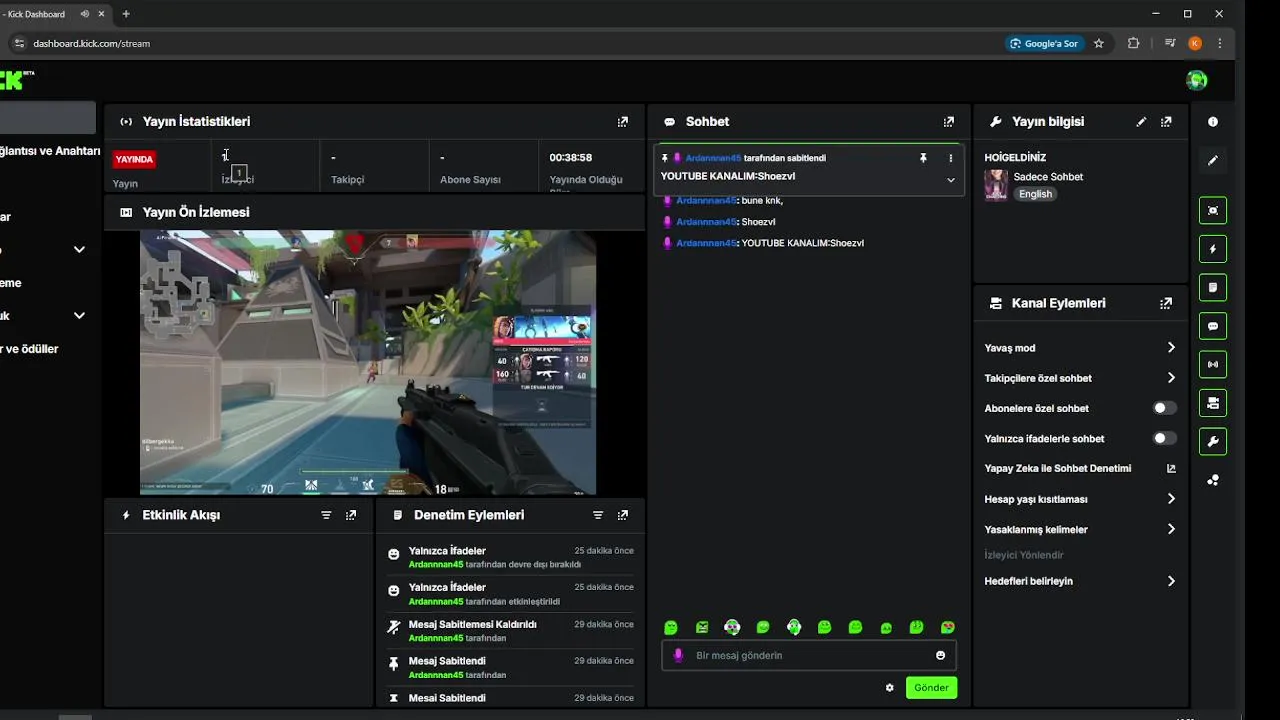Image resolution: width=1280 pixels, height=720 pixels.
Task: Unpin the pinned chat message
Action: (923, 158)
